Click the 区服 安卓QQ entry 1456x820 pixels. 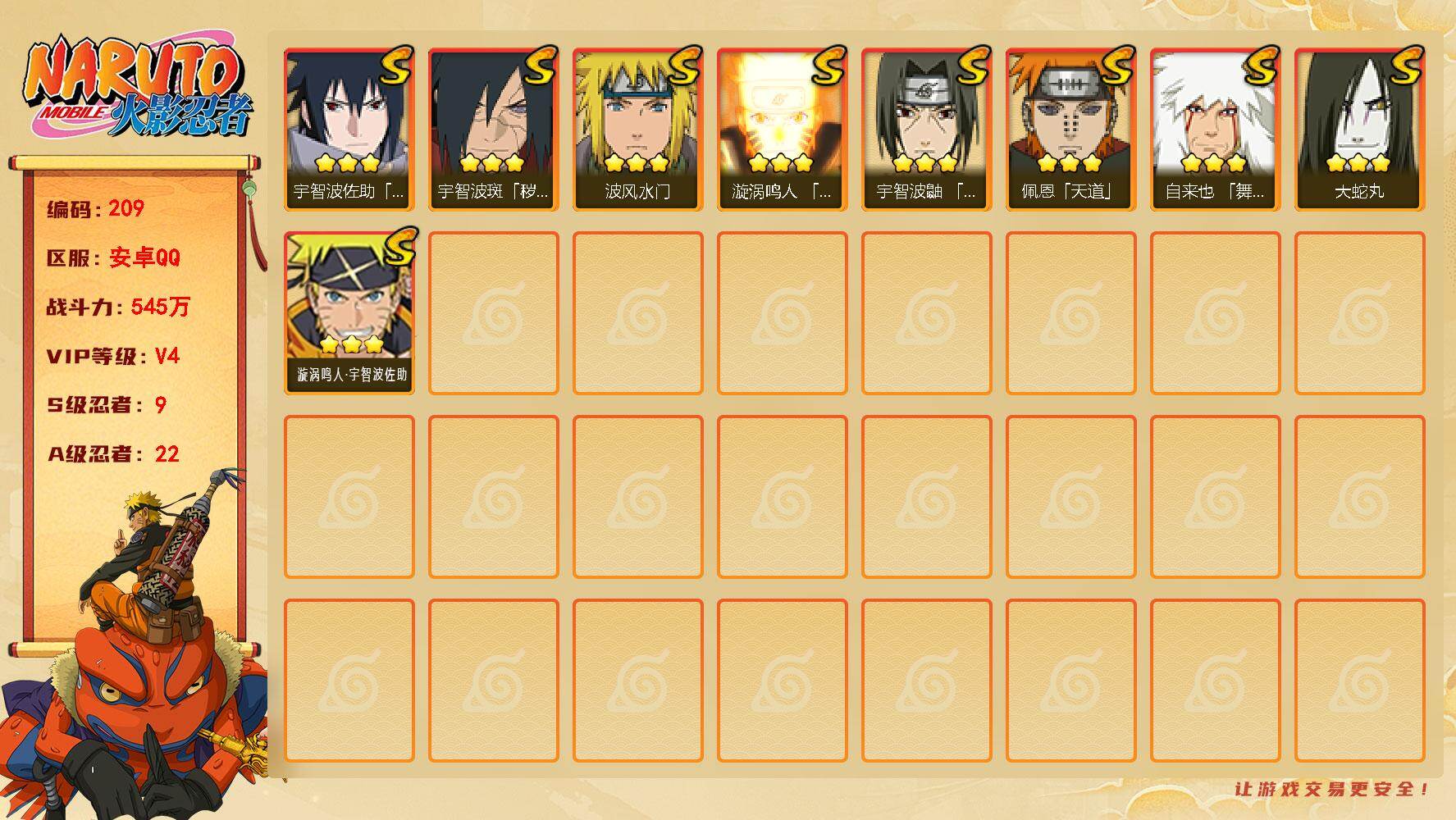pyautogui.click(x=113, y=257)
